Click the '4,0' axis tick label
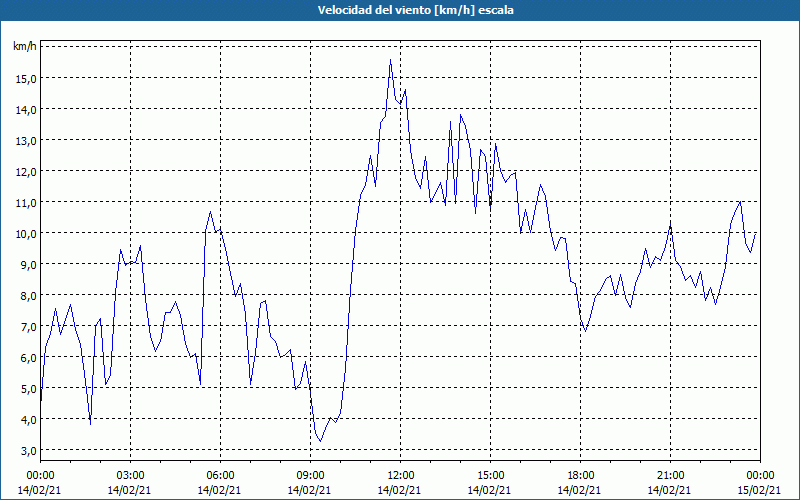This screenshot has width=800, height=500. tap(28, 419)
